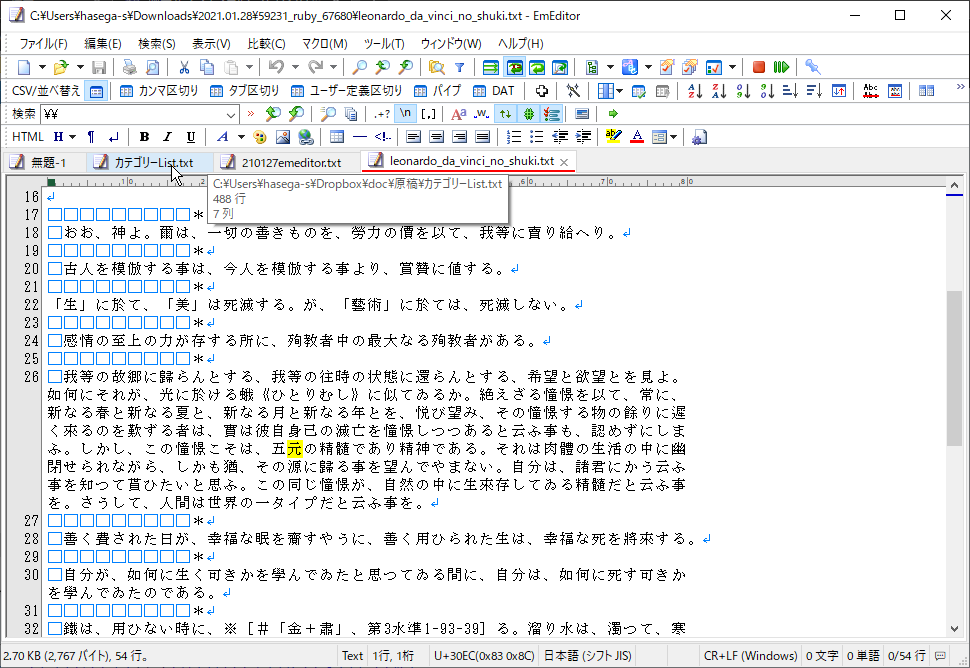Sort Z to A descending
The width and height of the screenshot is (970, 668).
(x=719, y=91)
